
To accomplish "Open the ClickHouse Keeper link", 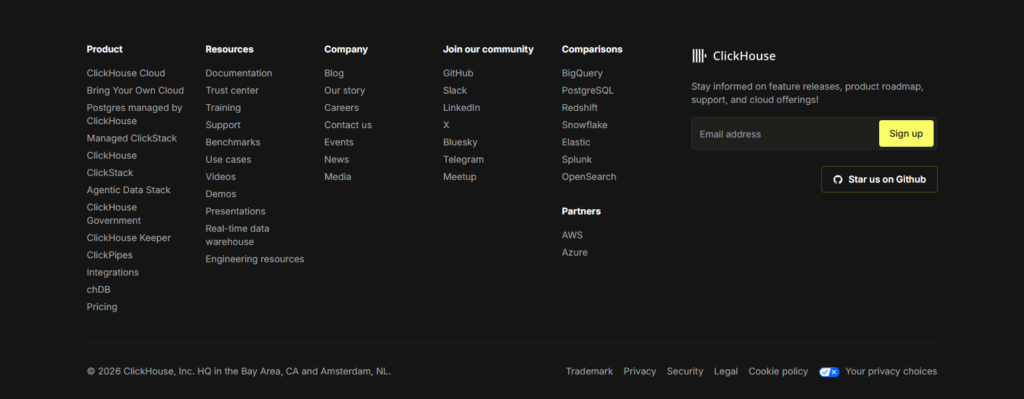I will (129, 238).
